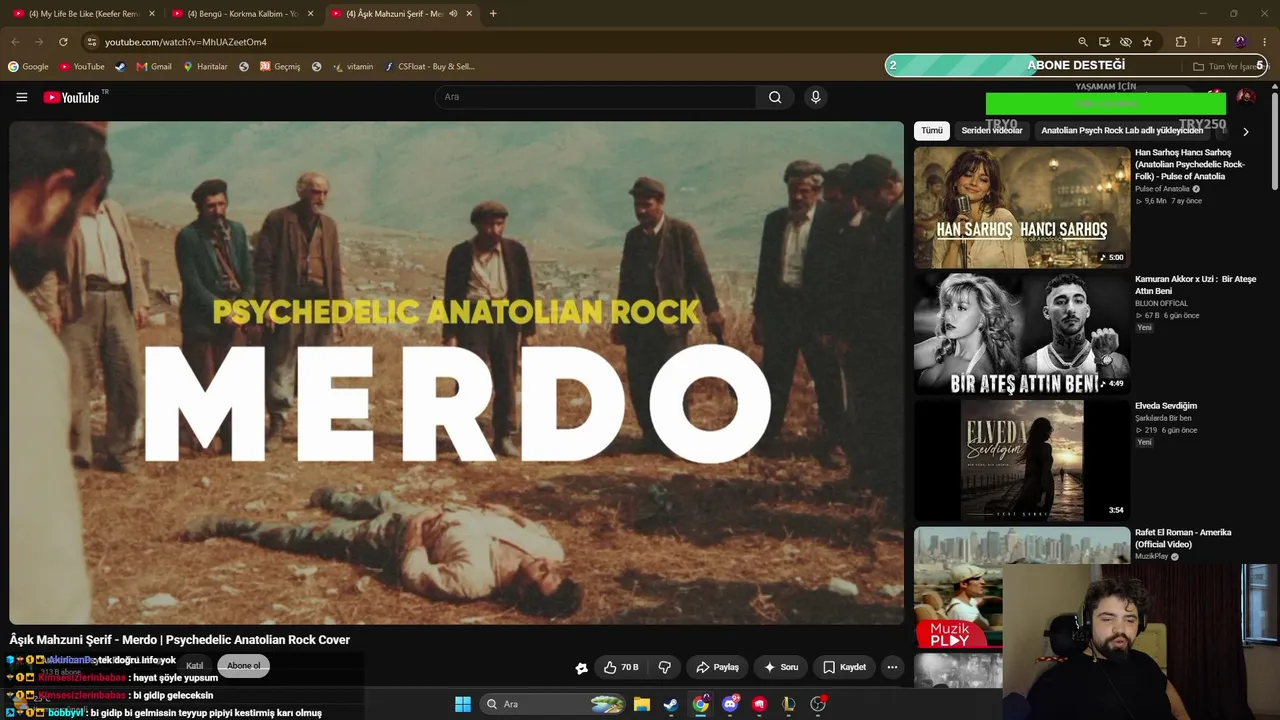Subscribe with the Abone ol button
Viewport: 1280px width, 720px height.
[243, 666]
